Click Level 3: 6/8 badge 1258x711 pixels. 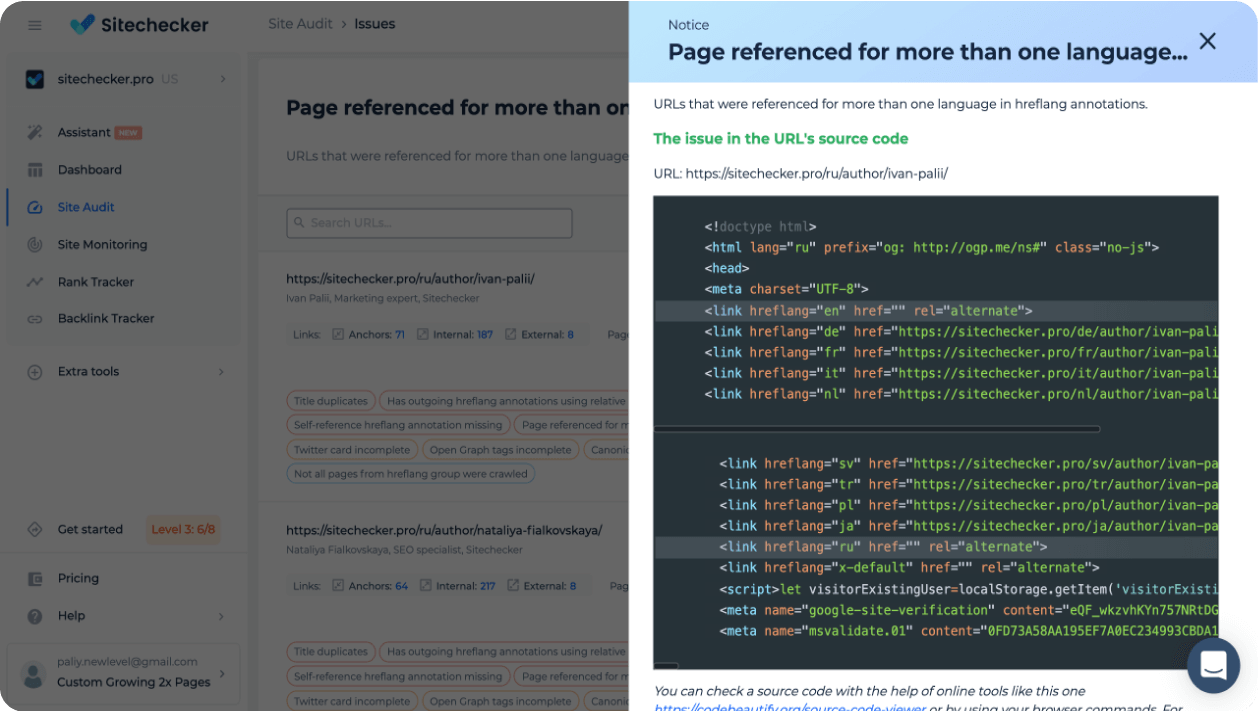click(x=183, y=529)
